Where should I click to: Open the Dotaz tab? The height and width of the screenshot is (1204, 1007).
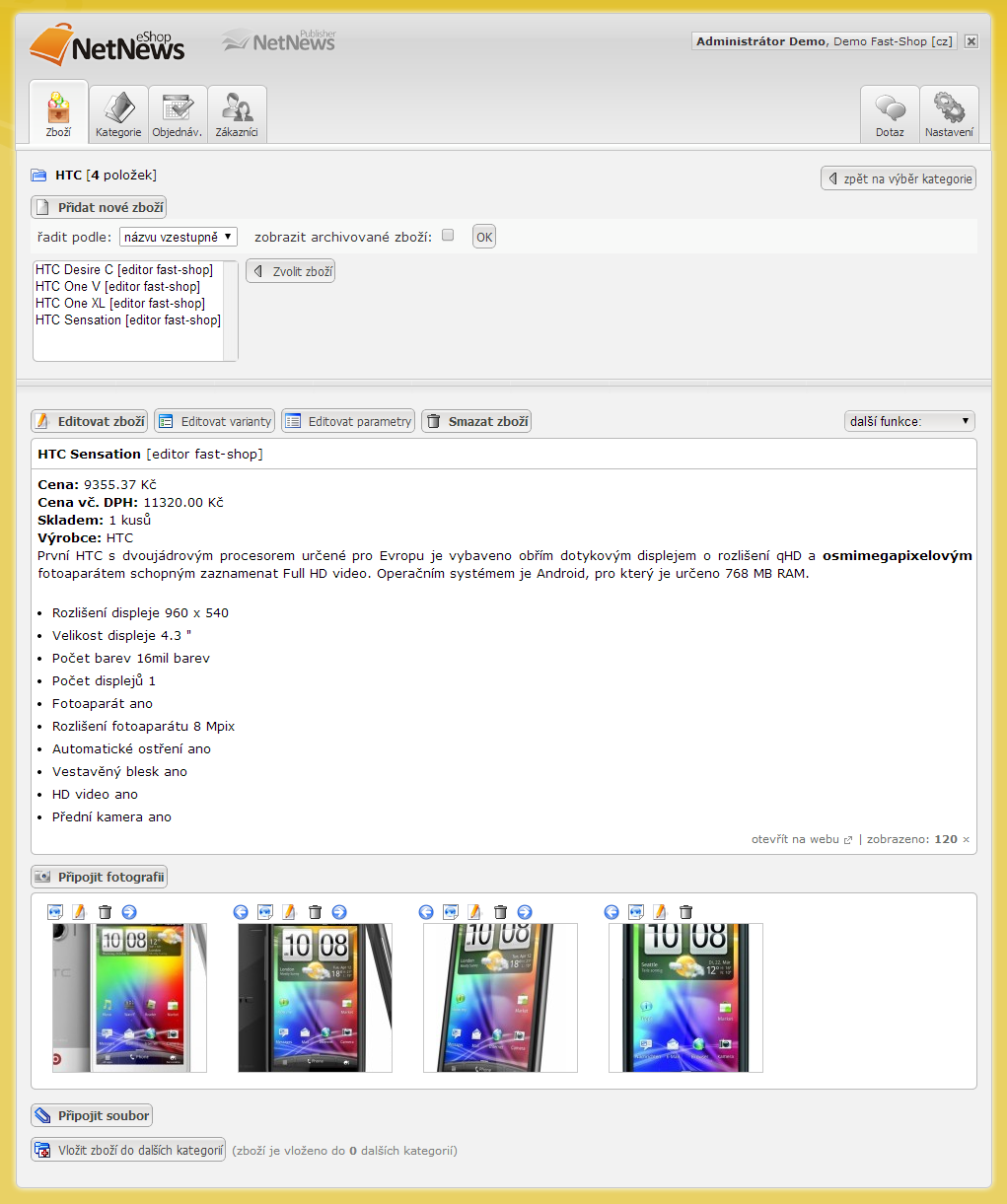[890, 114]
